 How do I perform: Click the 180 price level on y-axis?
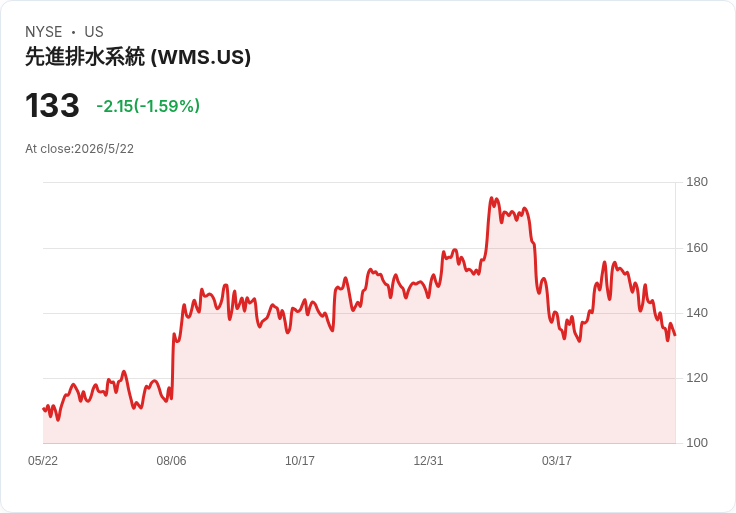click(697, 182)
